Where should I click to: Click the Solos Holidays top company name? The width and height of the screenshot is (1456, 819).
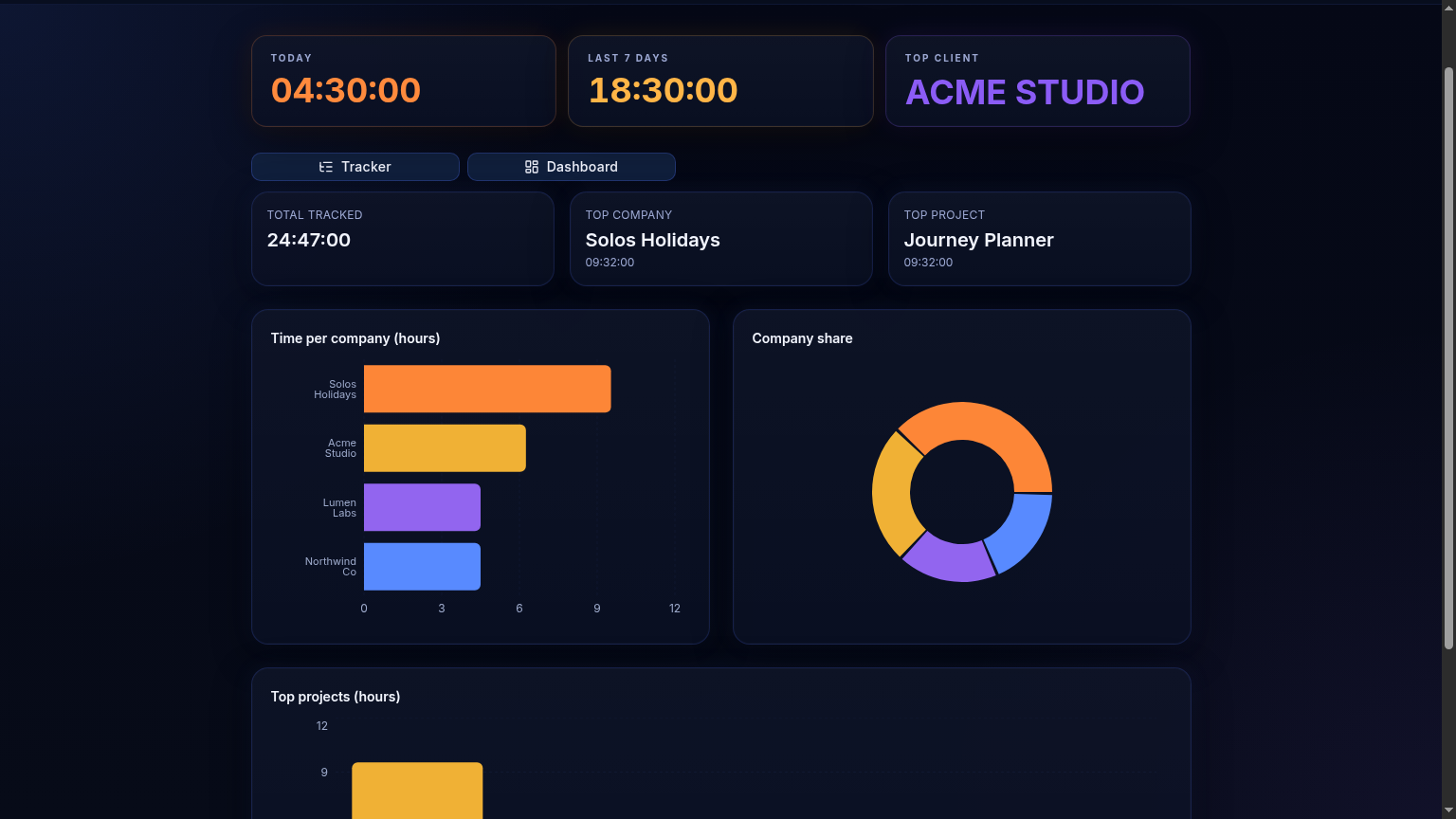653,240
